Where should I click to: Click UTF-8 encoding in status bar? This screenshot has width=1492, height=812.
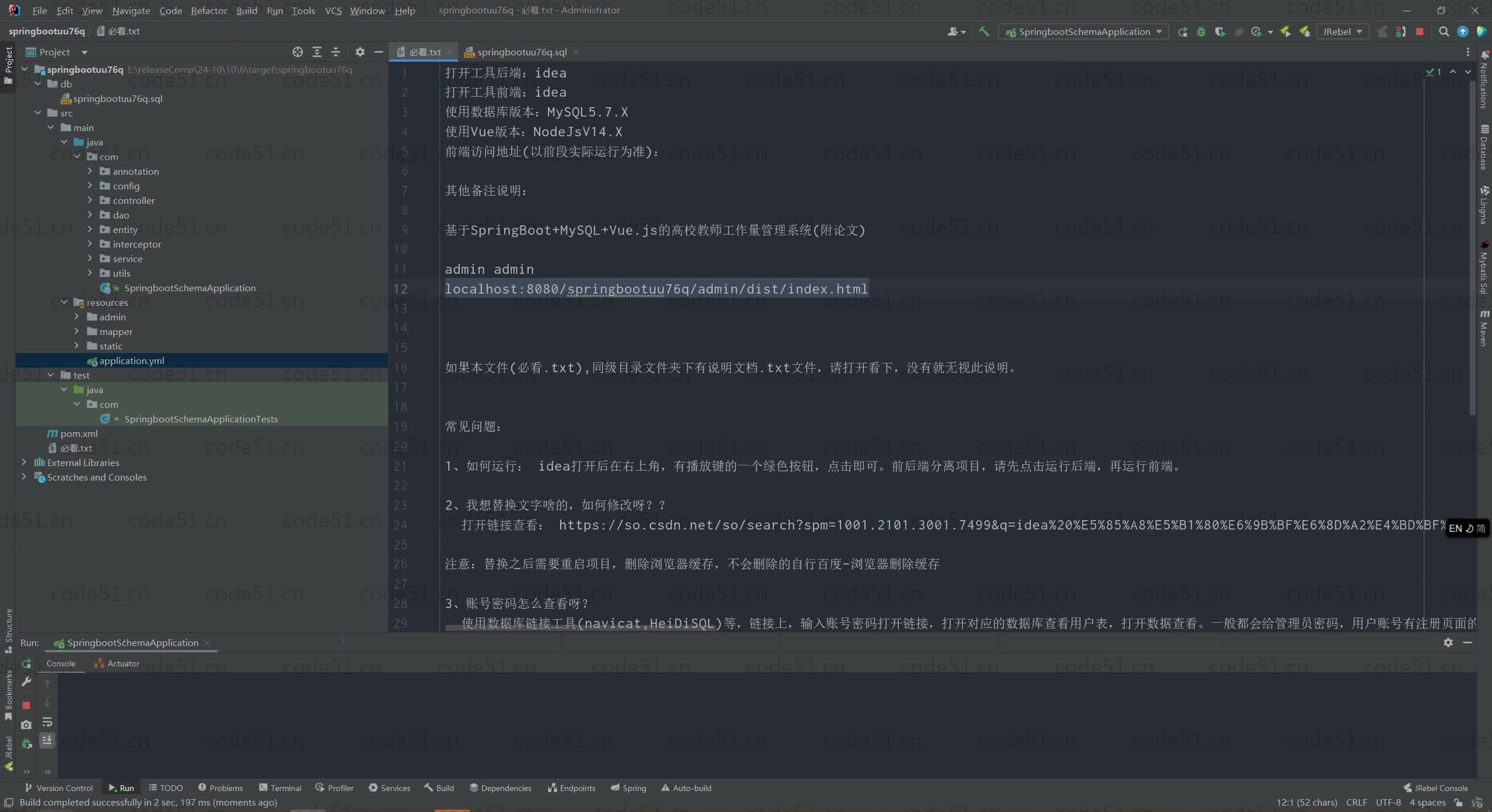[1388, 802]
